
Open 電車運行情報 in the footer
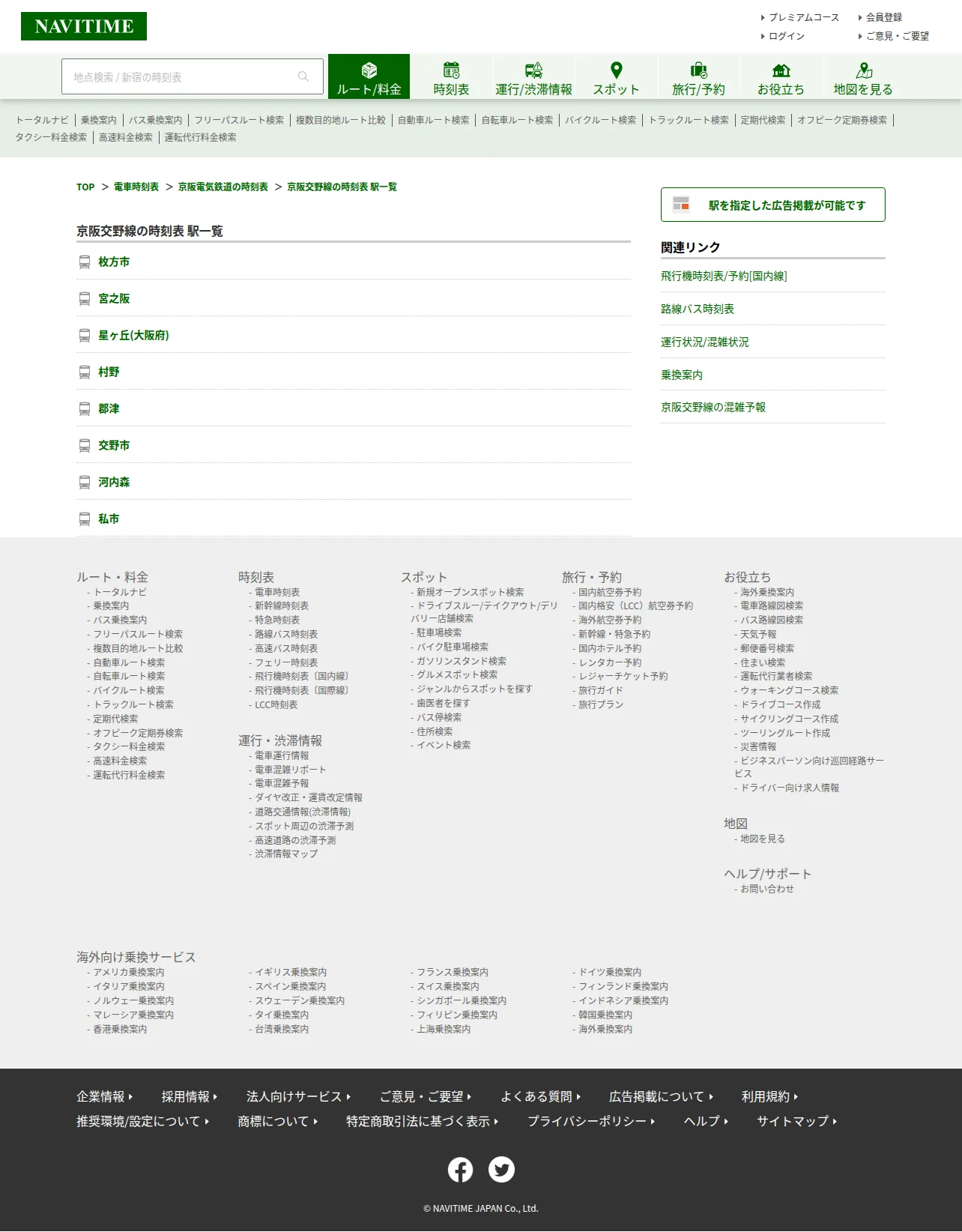[282, 756]
